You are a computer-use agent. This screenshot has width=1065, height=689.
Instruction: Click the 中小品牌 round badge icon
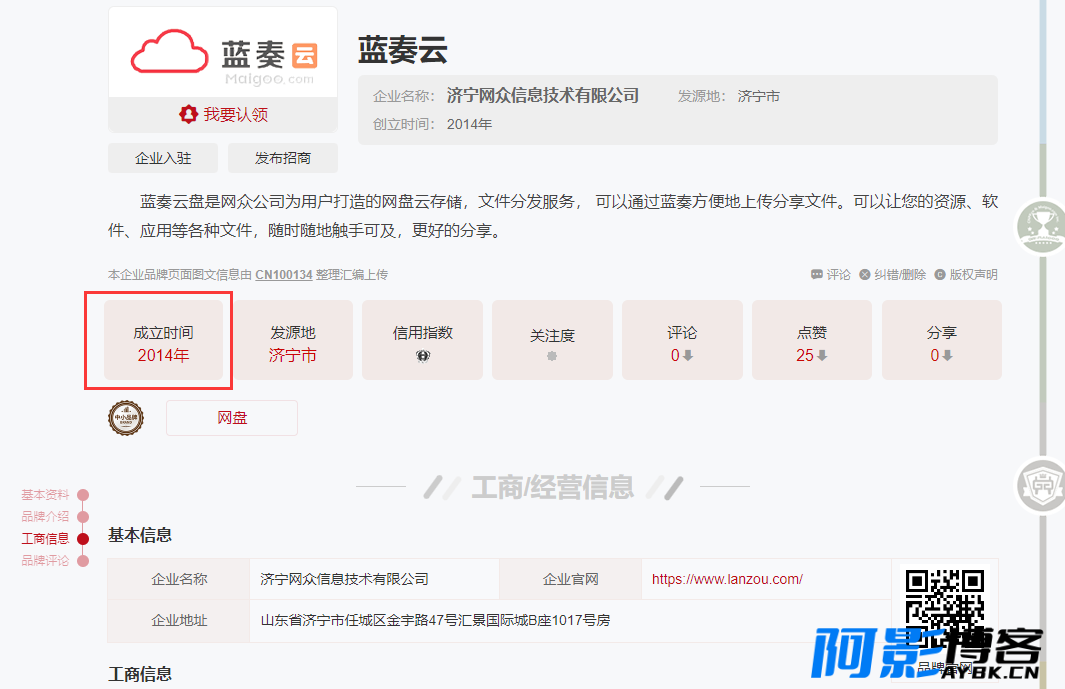pos(126,418)
